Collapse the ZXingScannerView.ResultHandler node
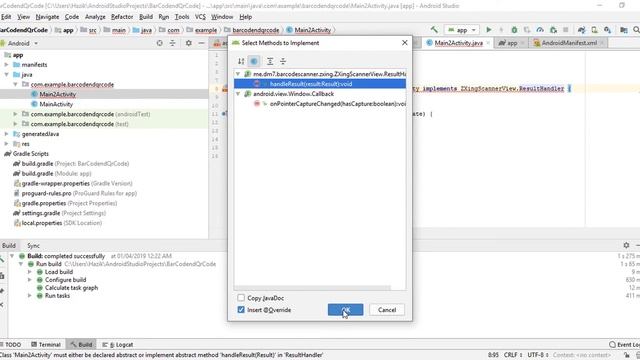 pyautogui.click(x=238, y=74)
